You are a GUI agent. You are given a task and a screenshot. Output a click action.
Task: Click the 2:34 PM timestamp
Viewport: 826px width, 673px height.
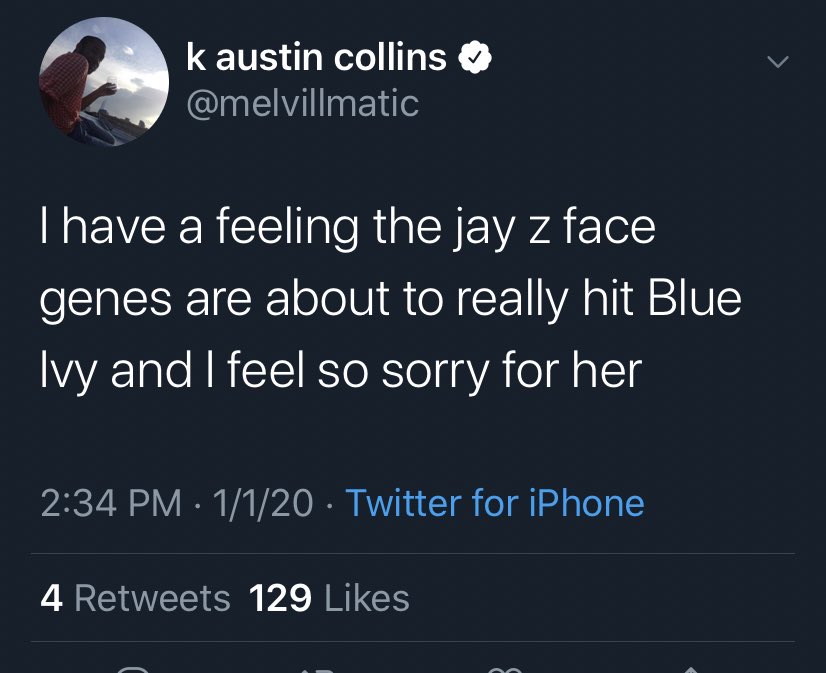coord(111,503)
